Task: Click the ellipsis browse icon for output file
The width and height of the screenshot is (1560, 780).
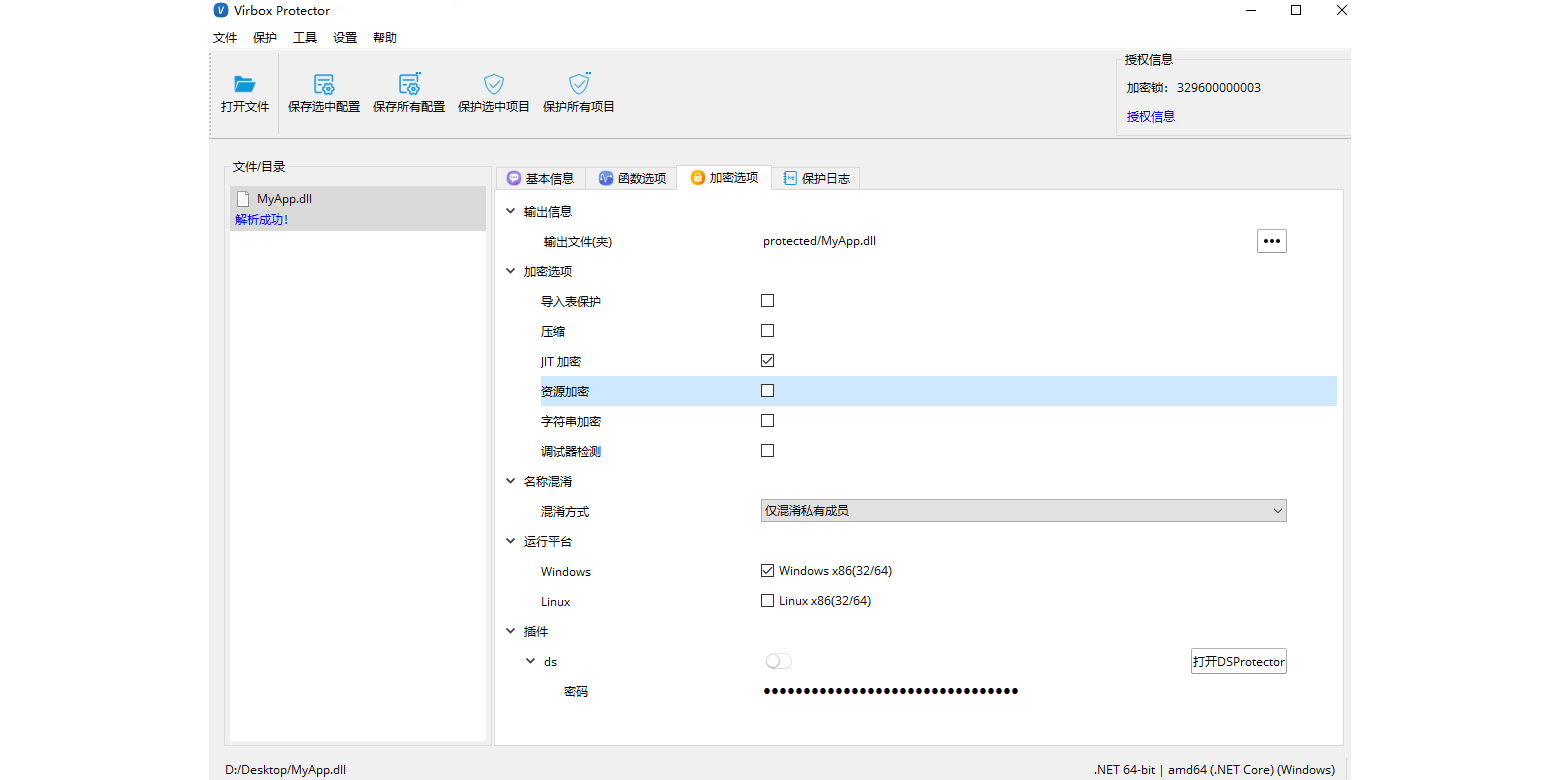Action: [1271, 240]
